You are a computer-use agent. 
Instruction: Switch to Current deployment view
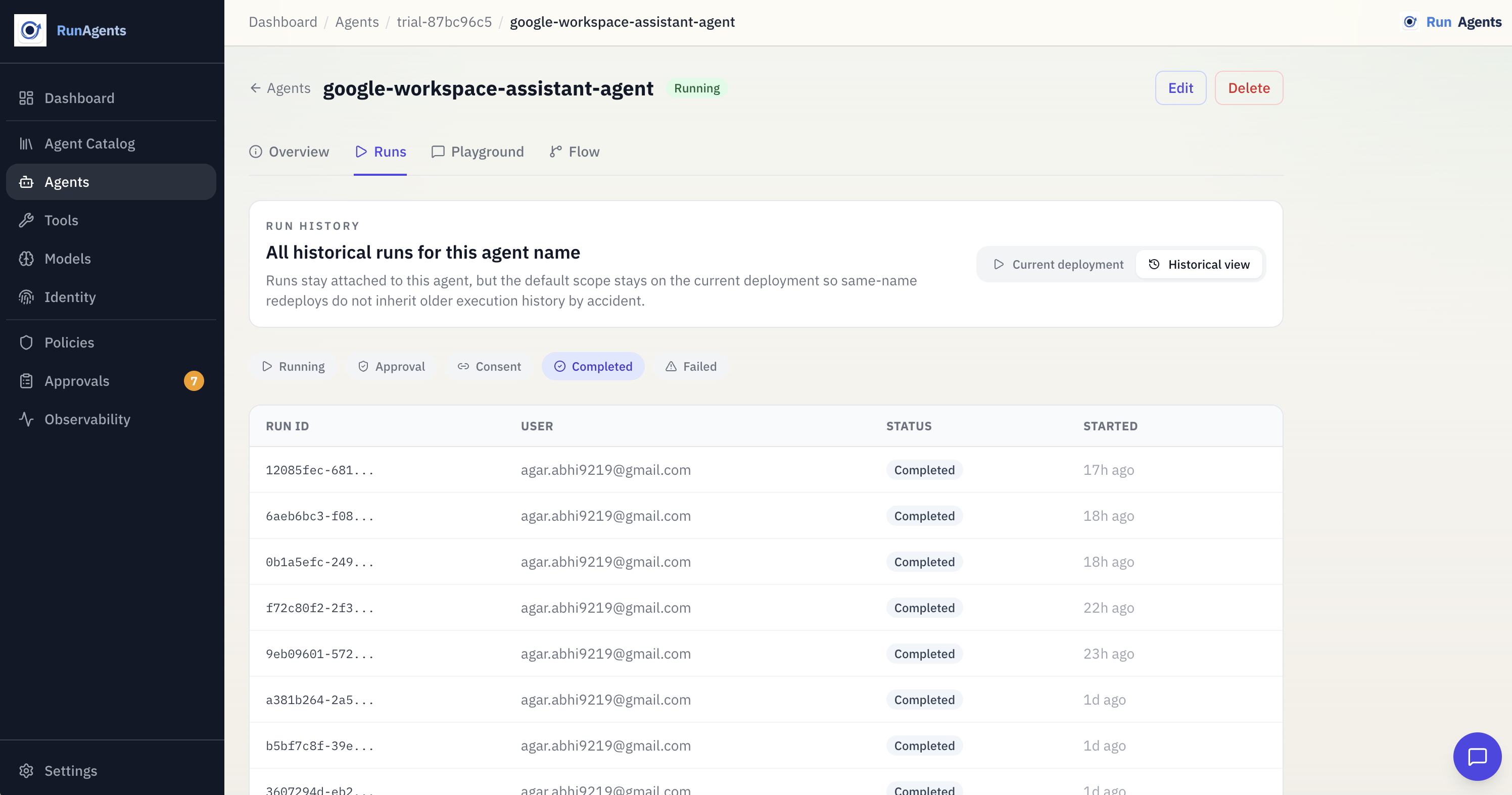(1058, 264)
